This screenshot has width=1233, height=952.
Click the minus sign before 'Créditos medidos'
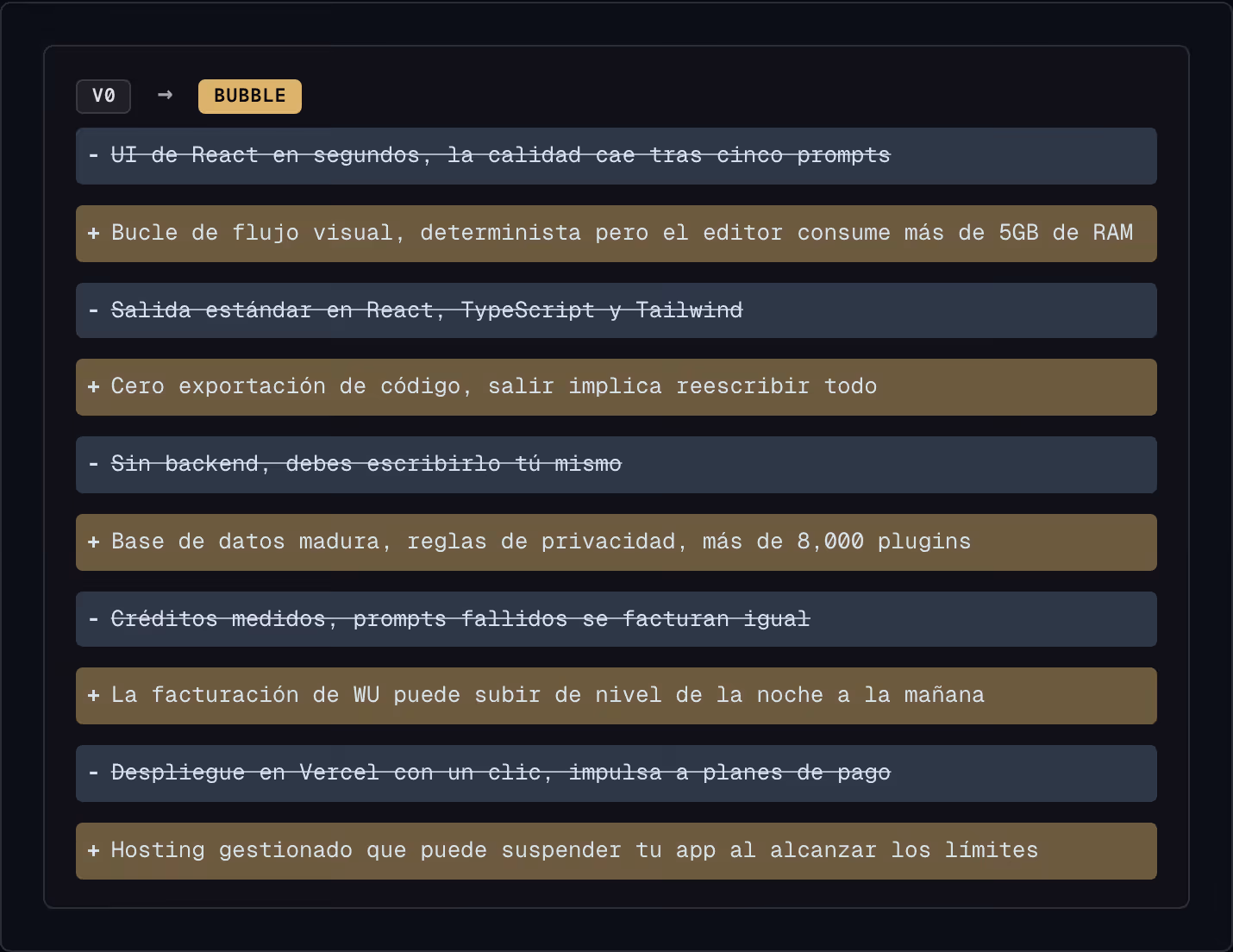[93, 619]
